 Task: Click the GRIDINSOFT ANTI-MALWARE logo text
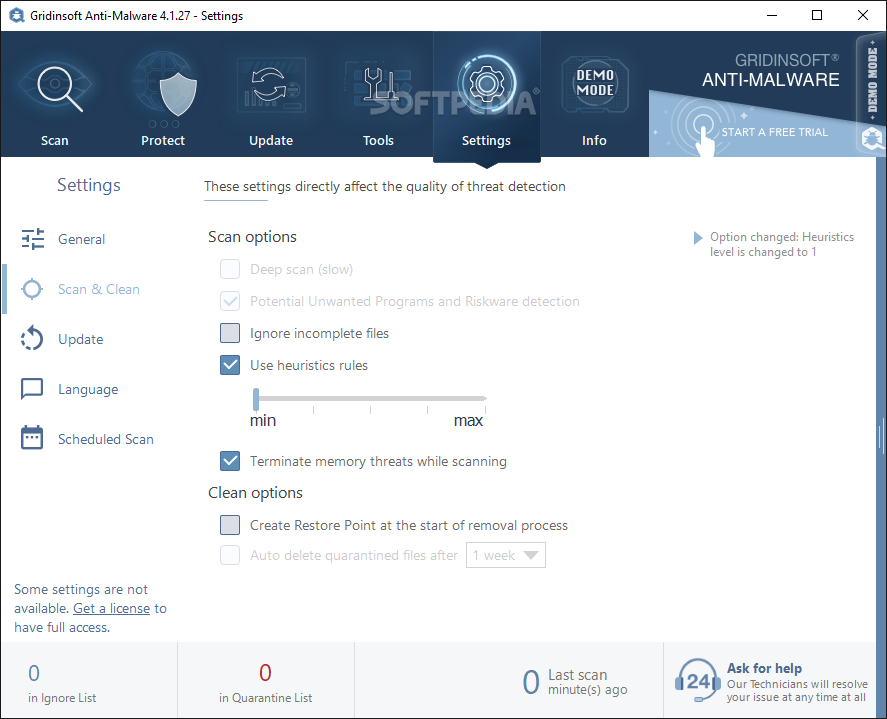770,71
